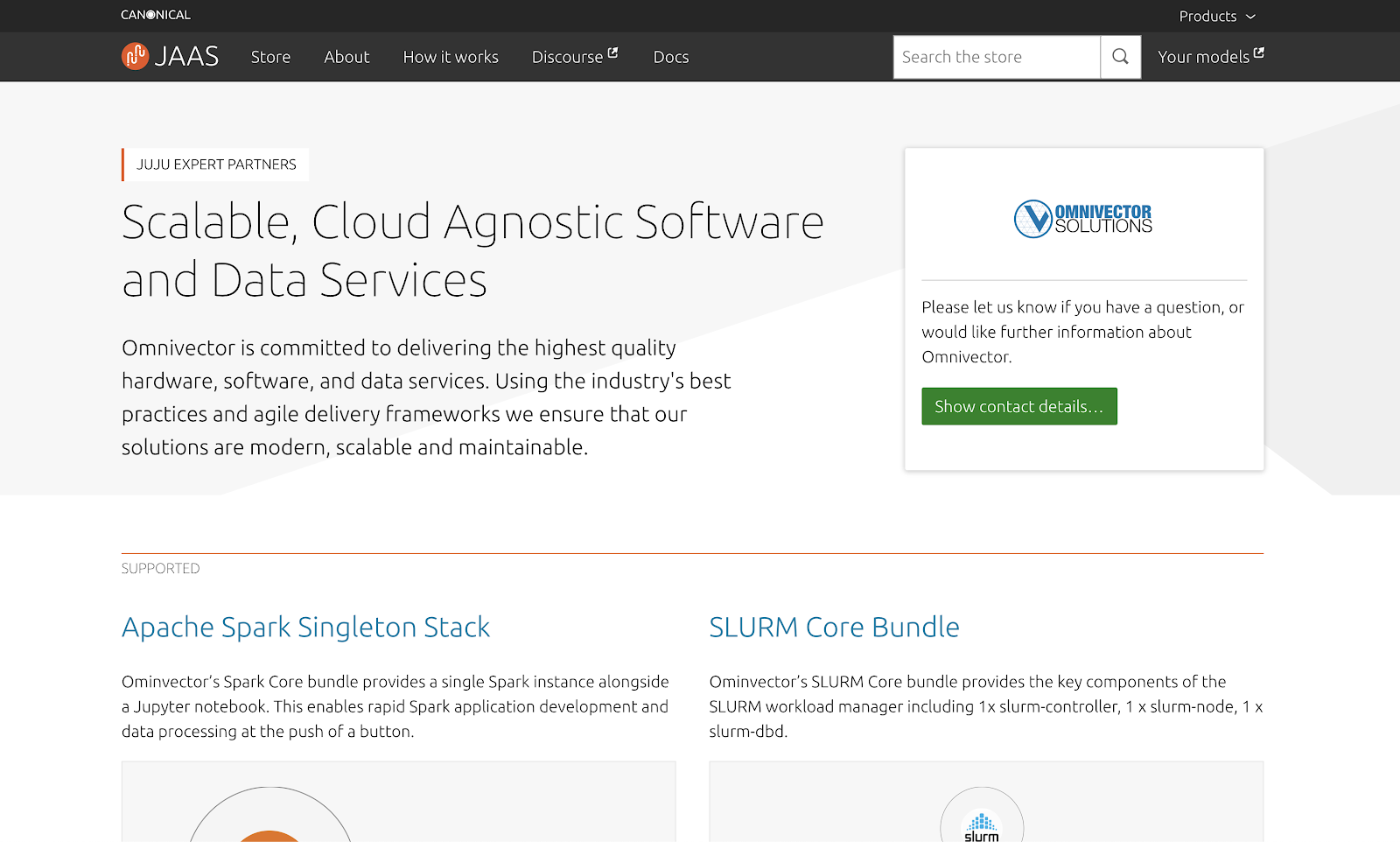This screenshot has width=1400, height=842.
Task: Open Your models link
Action: [1211, 57]
